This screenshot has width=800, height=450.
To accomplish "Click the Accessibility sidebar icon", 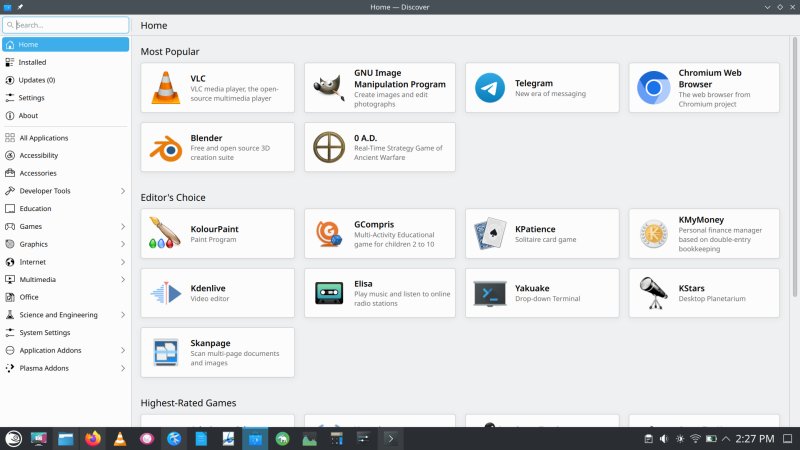I will tap(10, 156).
